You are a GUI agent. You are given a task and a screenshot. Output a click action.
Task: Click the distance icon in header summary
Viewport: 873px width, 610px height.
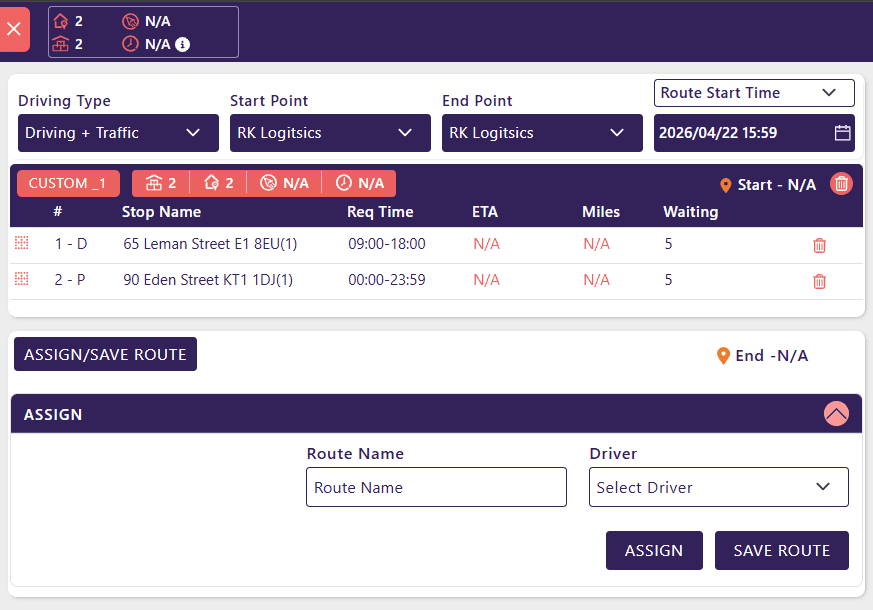click(130, 21)
